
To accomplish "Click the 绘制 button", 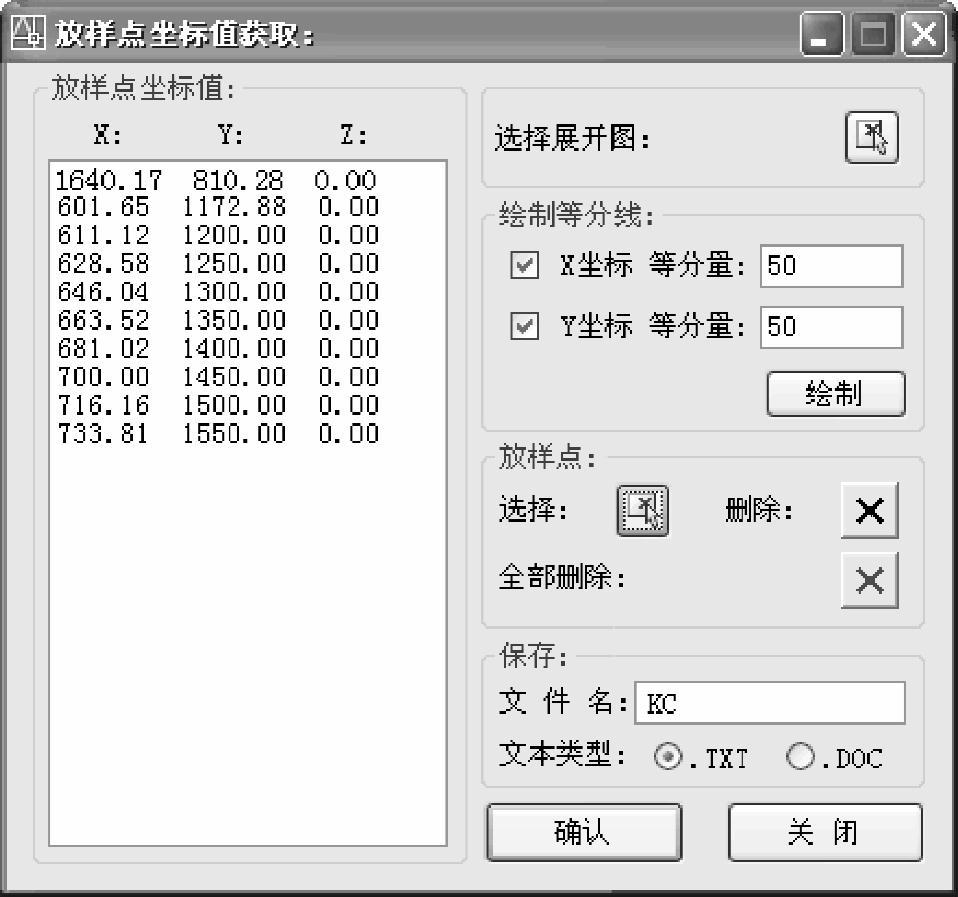I will 836,394.
